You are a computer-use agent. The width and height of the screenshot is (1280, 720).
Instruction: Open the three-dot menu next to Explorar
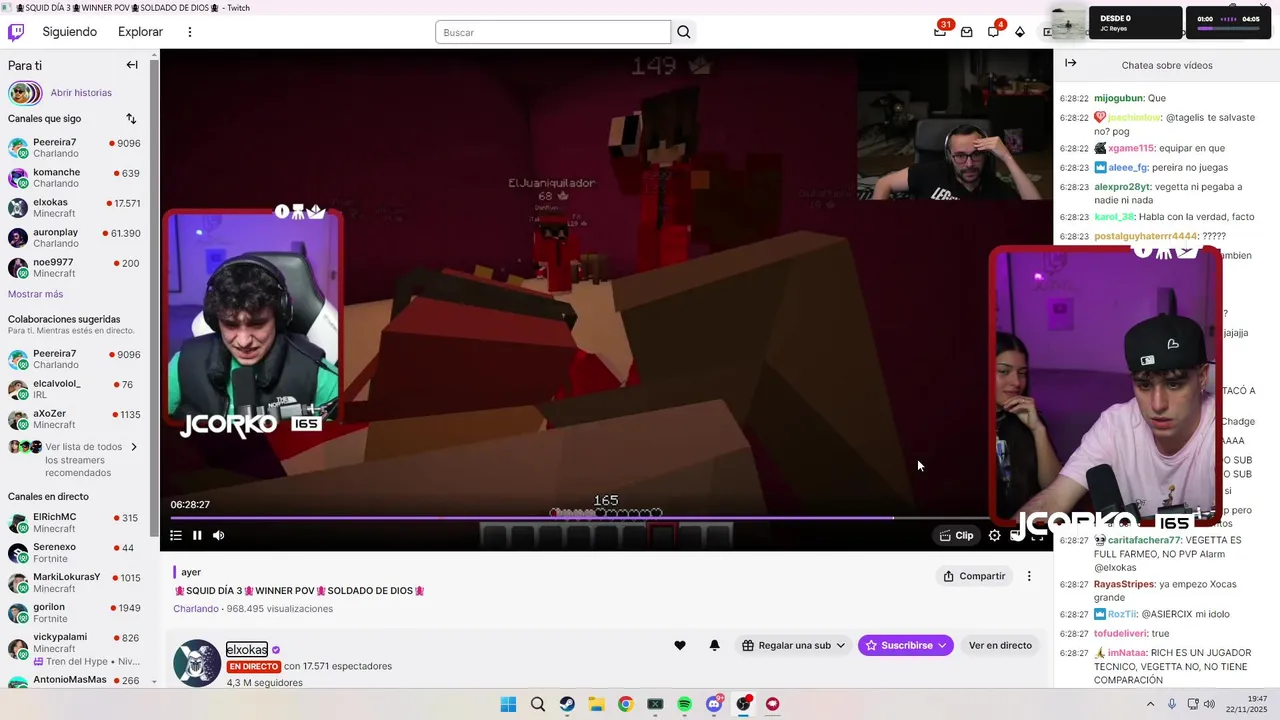pos(189,32)
